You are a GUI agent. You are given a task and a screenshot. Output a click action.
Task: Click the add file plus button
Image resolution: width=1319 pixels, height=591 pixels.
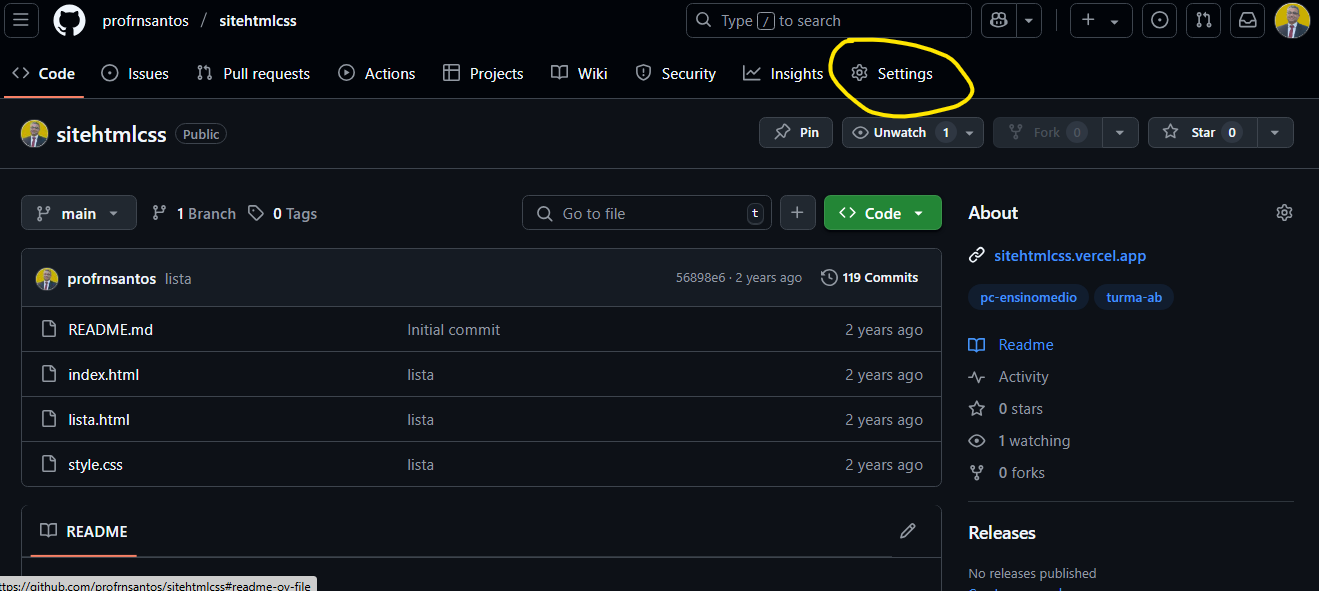(797, 213)
